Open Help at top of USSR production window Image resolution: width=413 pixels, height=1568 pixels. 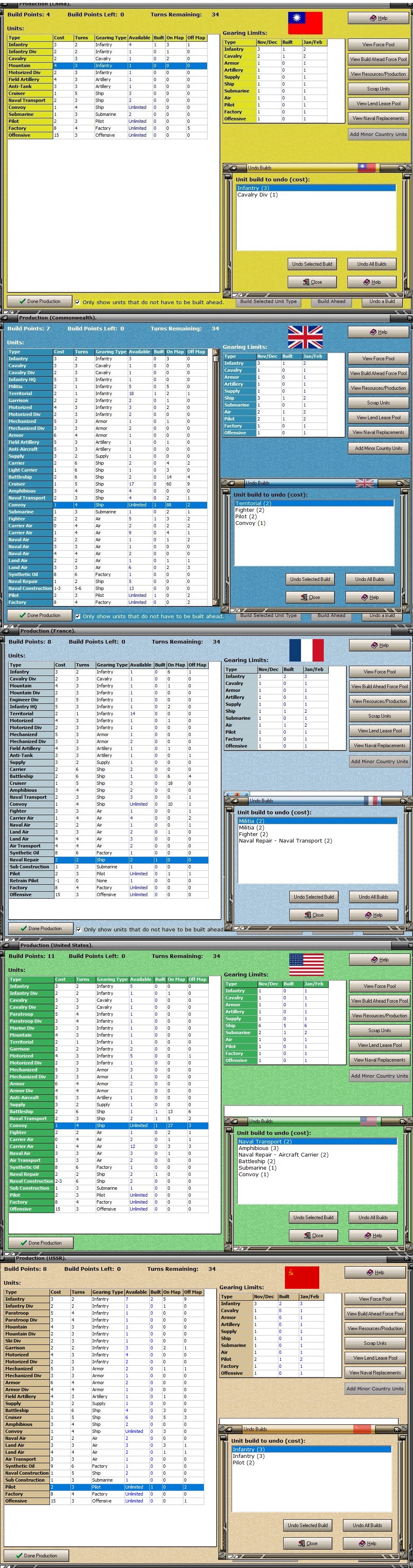click(x=375, y=1272)
